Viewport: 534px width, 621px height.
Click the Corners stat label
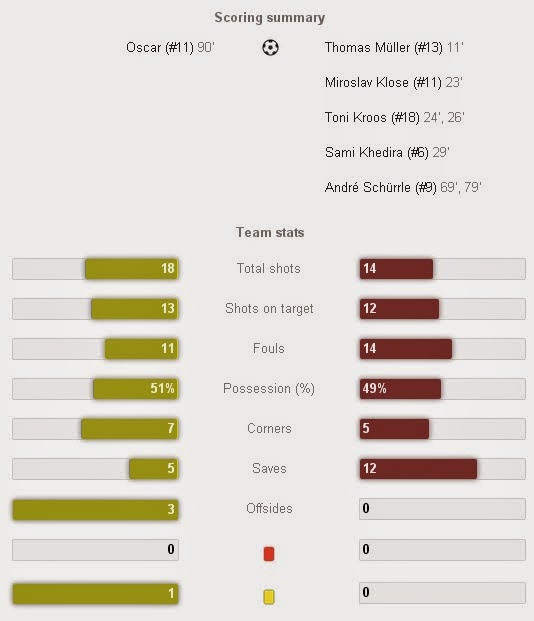(269, 429)
